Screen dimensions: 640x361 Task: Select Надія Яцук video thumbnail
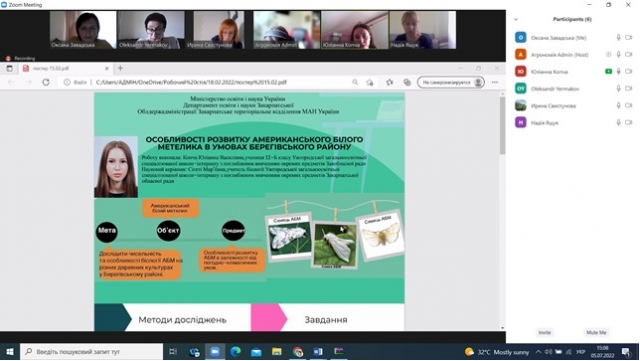pos(422,30)
